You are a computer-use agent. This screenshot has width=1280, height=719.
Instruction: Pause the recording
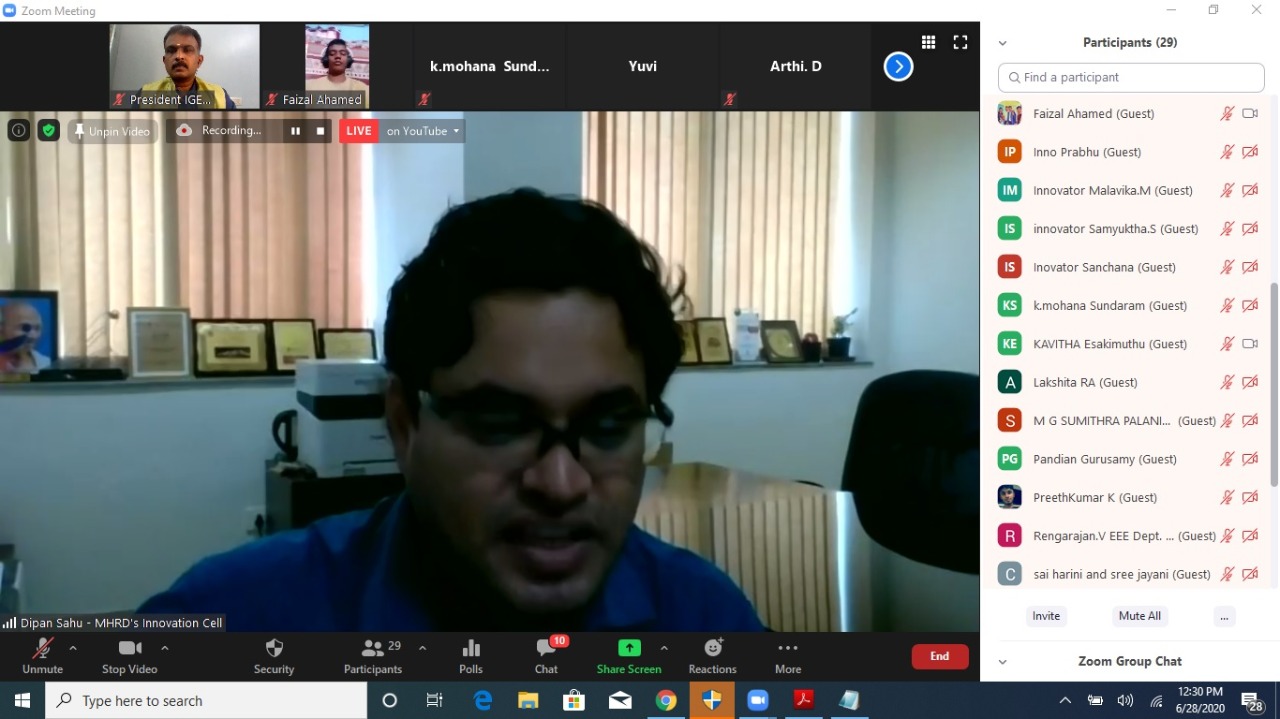click(295, 131)
